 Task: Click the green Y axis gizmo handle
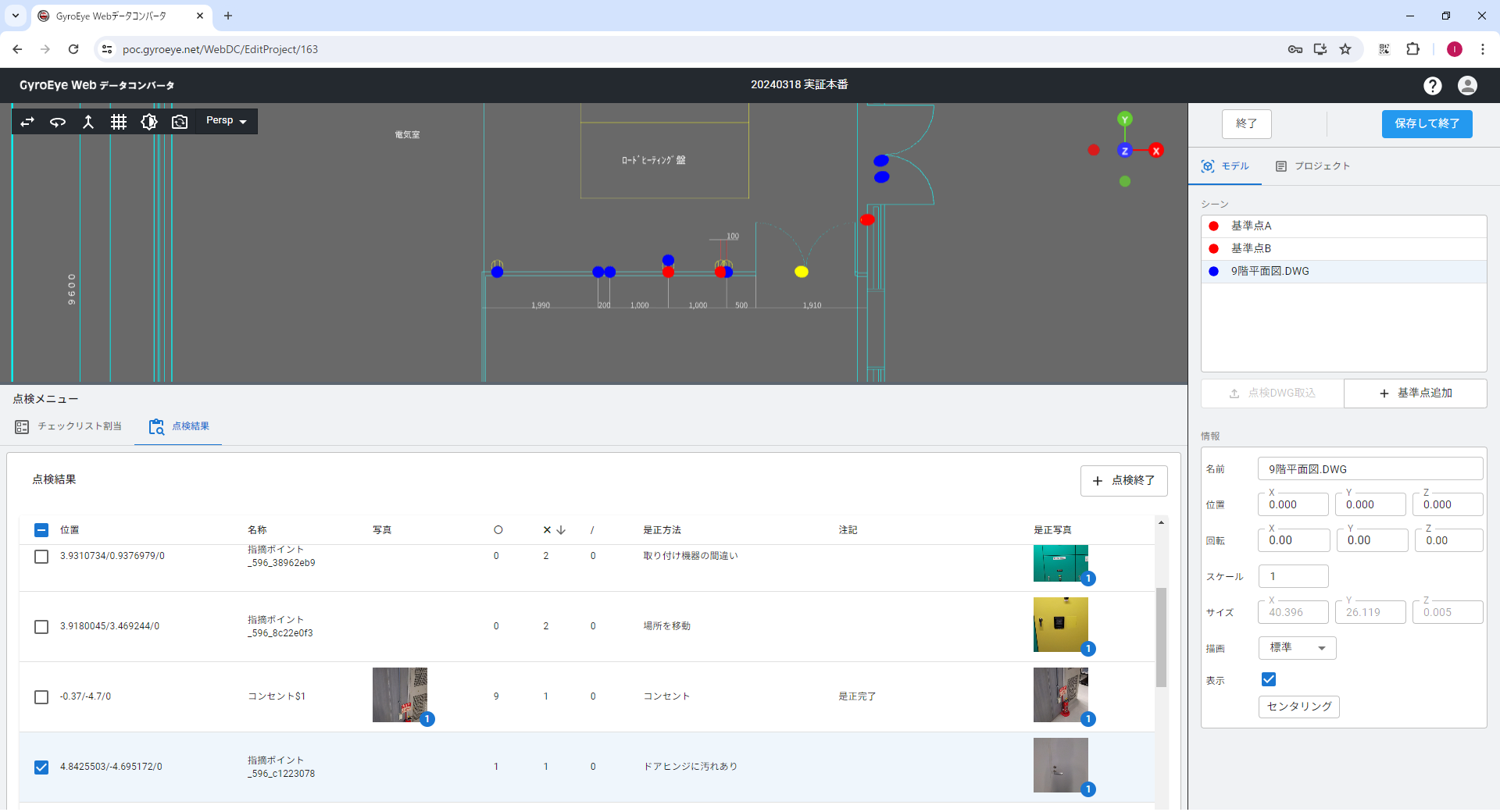coord(1125,119)
